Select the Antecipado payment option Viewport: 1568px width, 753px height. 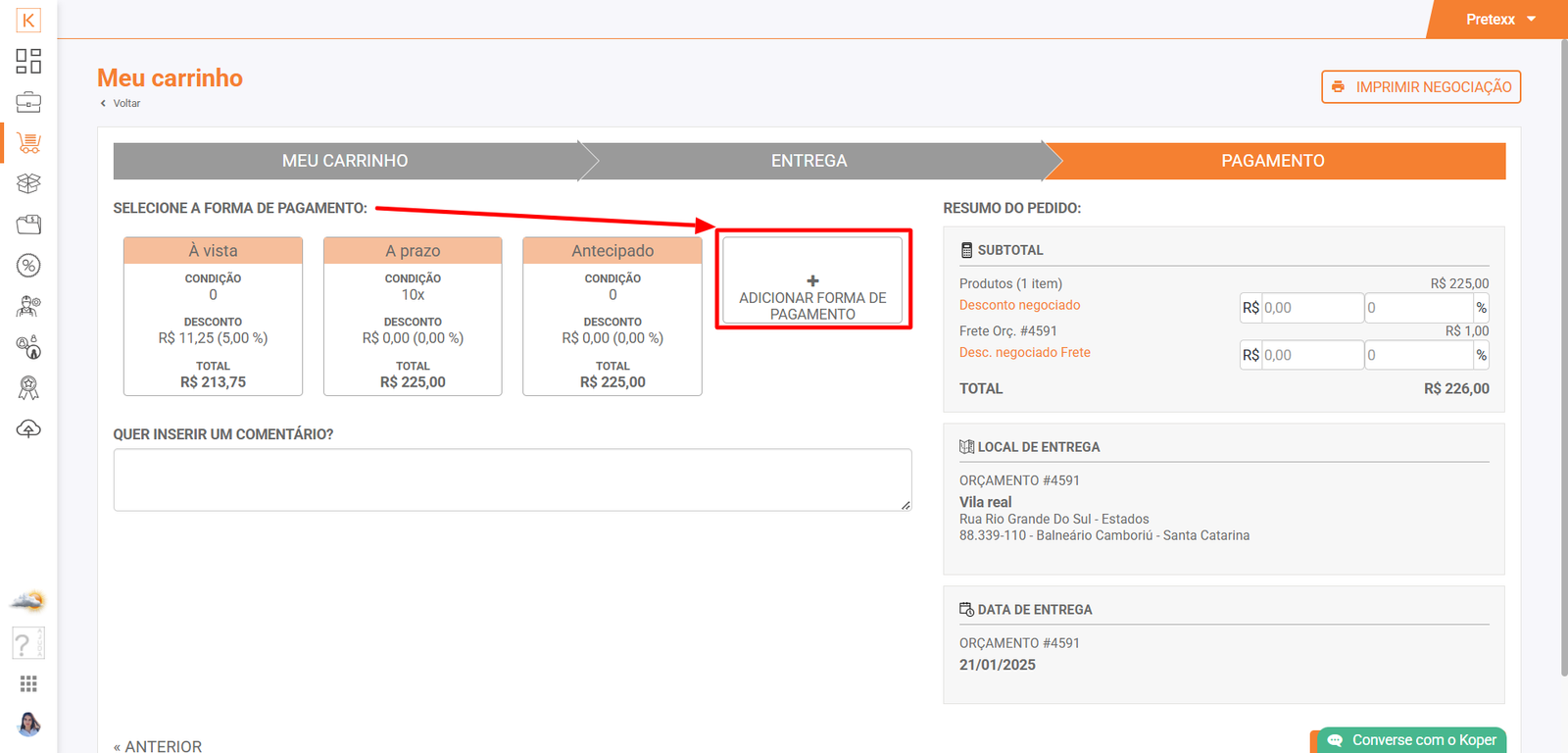click(612, 316)
